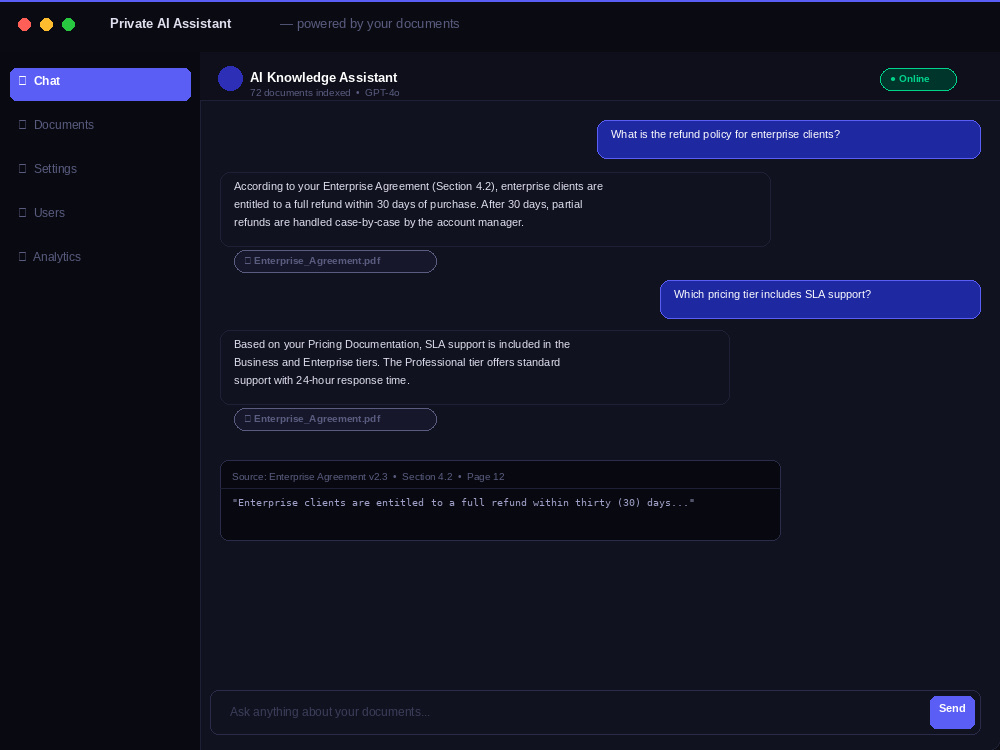The width and height of the screenshot is (1000, 750).
Task: Click the Users sidebar icon
Action: pyautogui.click(x=22, y=212)
